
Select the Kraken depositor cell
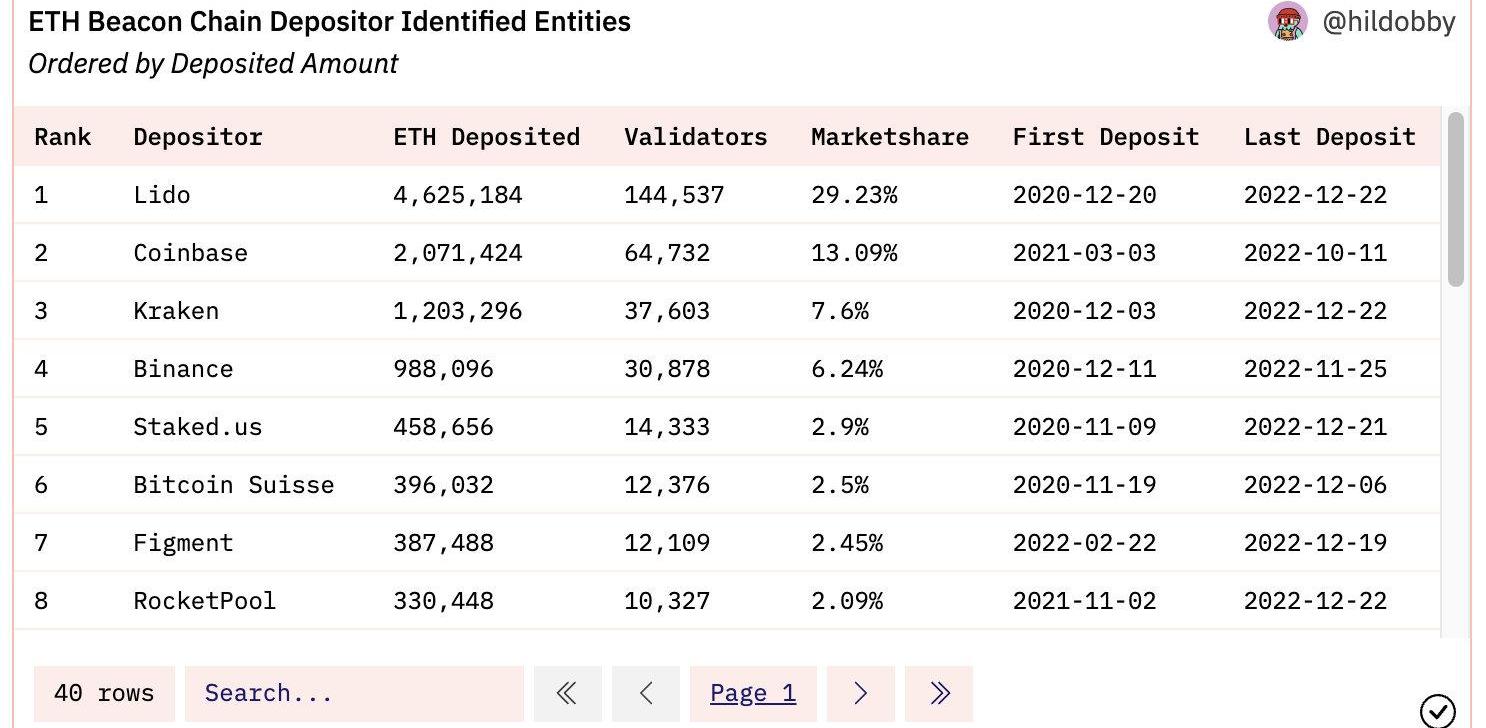click(x=176, y=311)
